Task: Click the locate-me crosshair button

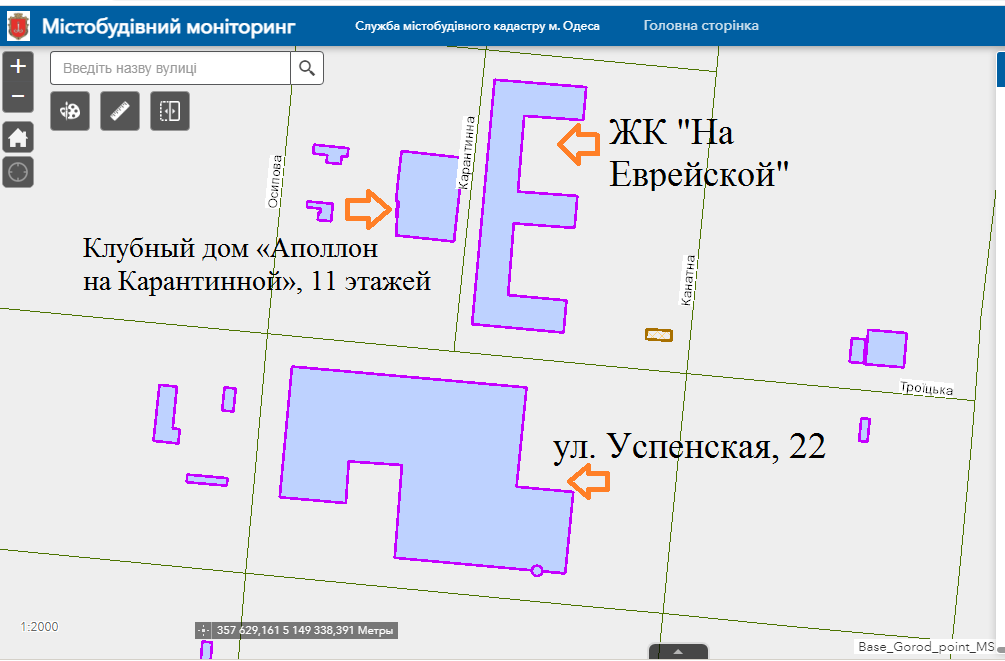Action: pyautogui.click(x=18, y=172)
